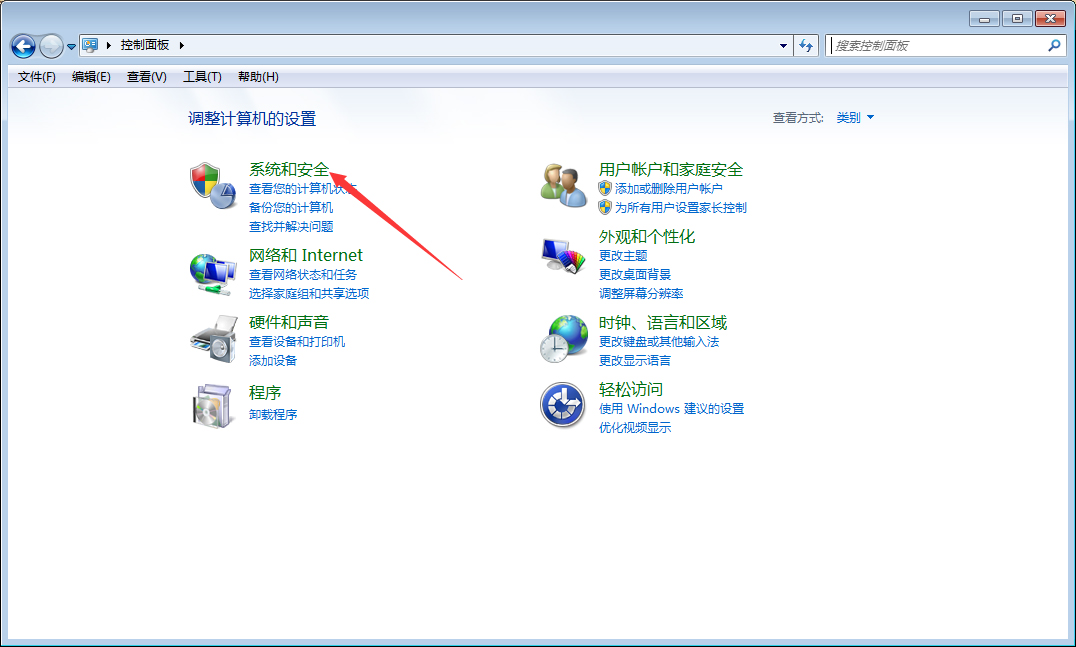This screenshot has width=1076, height=647.
Task: Click the search magnifier in 搜索控制面板 box
Action: 1054,46
